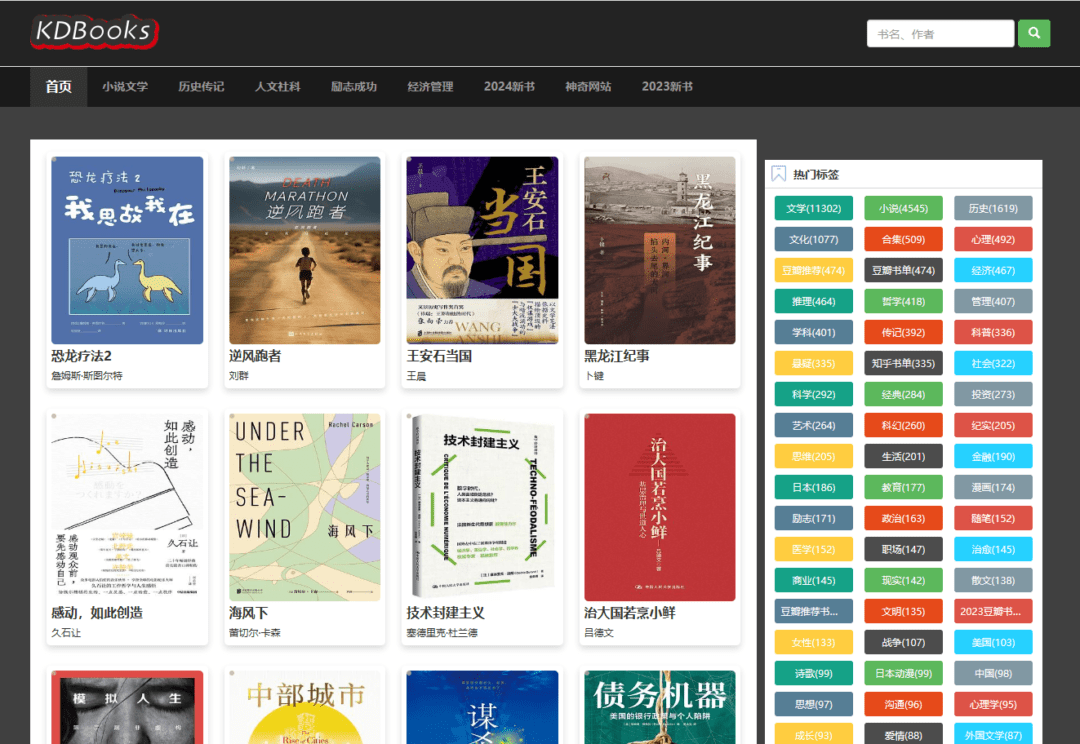Open the 黑龙江纪事 title link
Image resolution: width=1080 pixels, height=744 pixels.
tap(617, 356)
